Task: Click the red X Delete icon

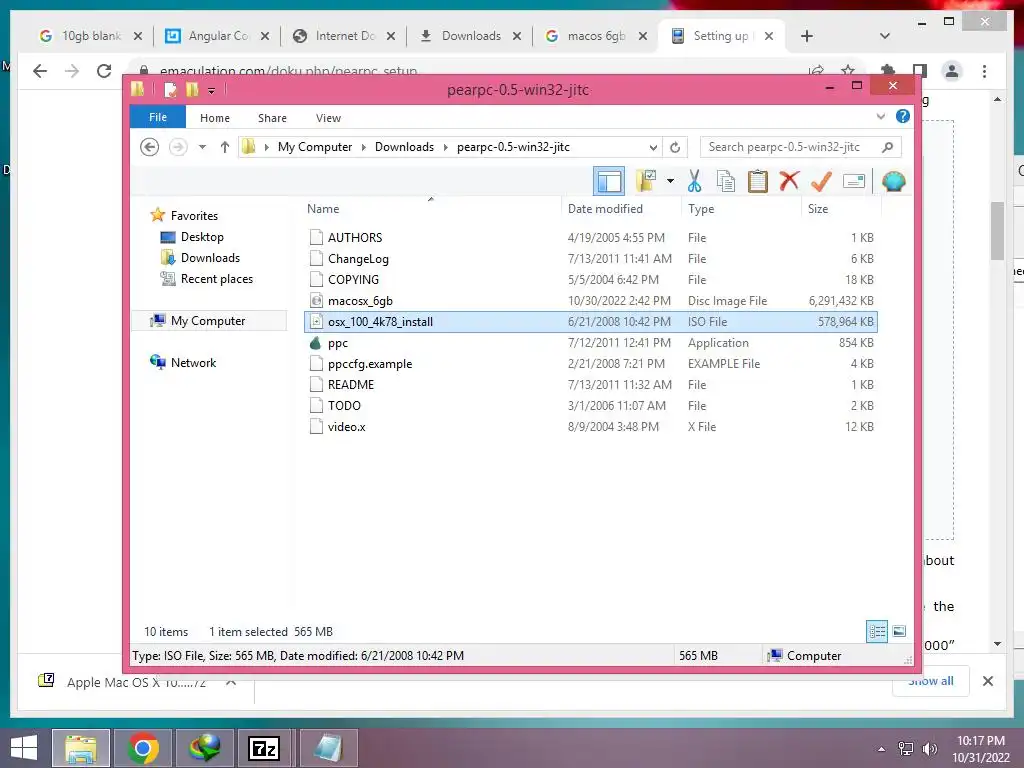Action: (789, 181)
